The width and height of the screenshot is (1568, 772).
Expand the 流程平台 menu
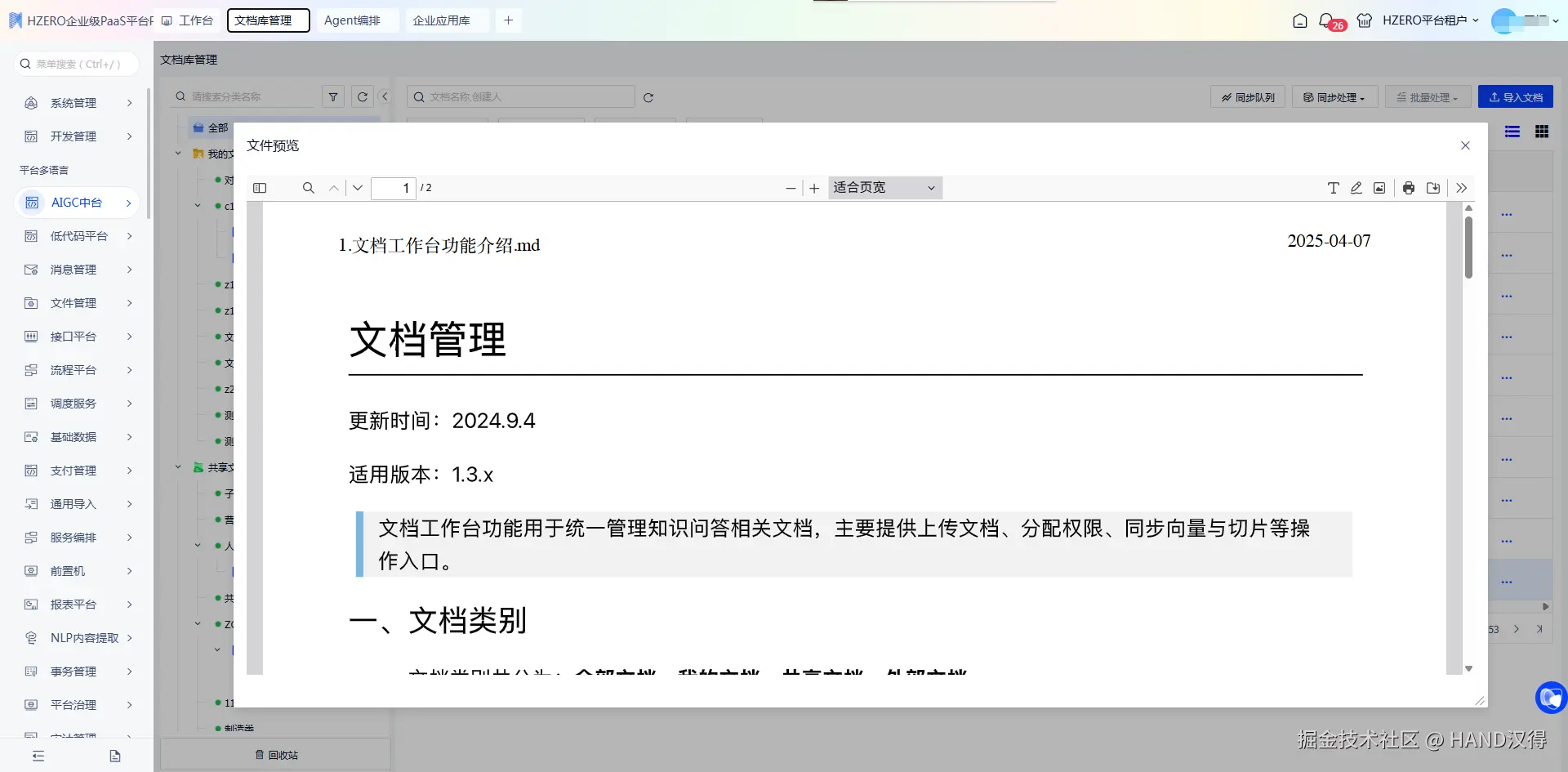point(78,370)
